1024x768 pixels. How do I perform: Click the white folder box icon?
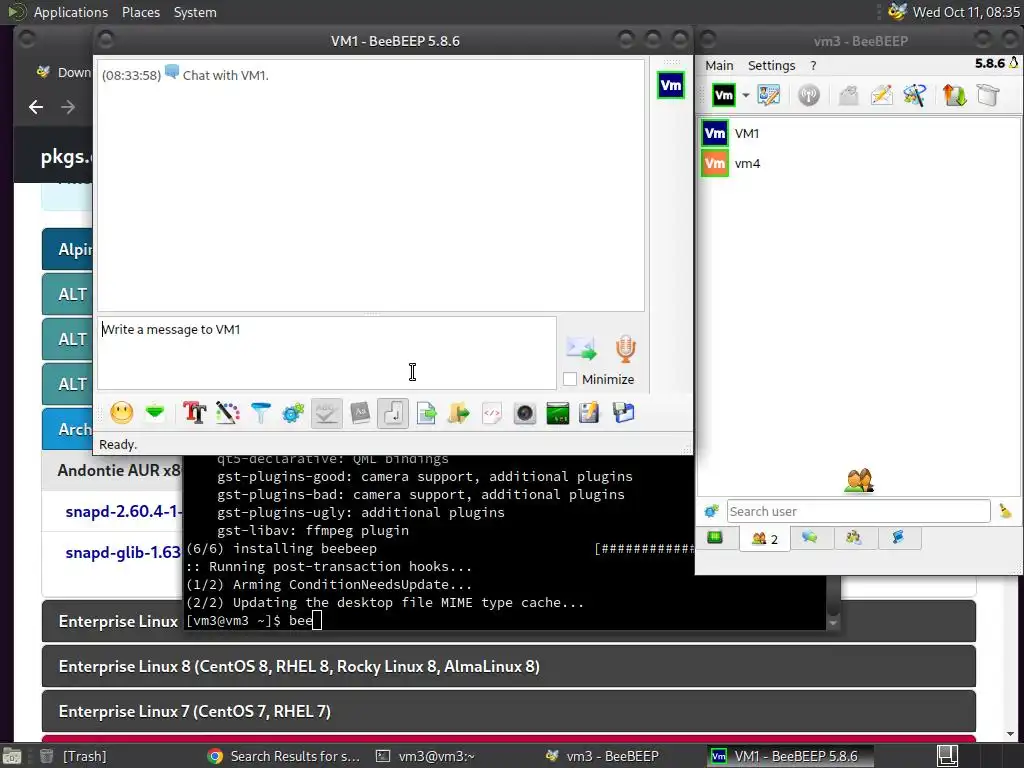(x=988, y=95)
